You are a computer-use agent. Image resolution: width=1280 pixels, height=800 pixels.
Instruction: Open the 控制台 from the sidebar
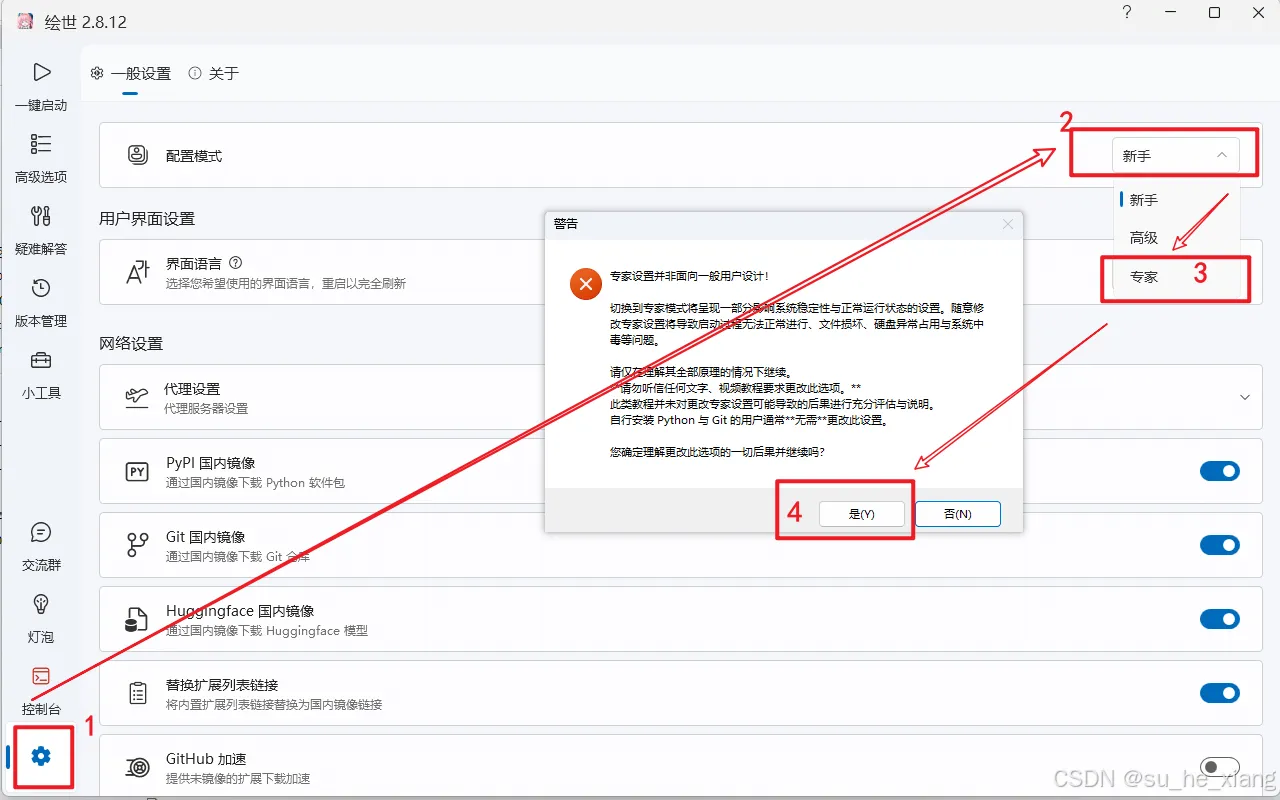(x=41, y=689)
